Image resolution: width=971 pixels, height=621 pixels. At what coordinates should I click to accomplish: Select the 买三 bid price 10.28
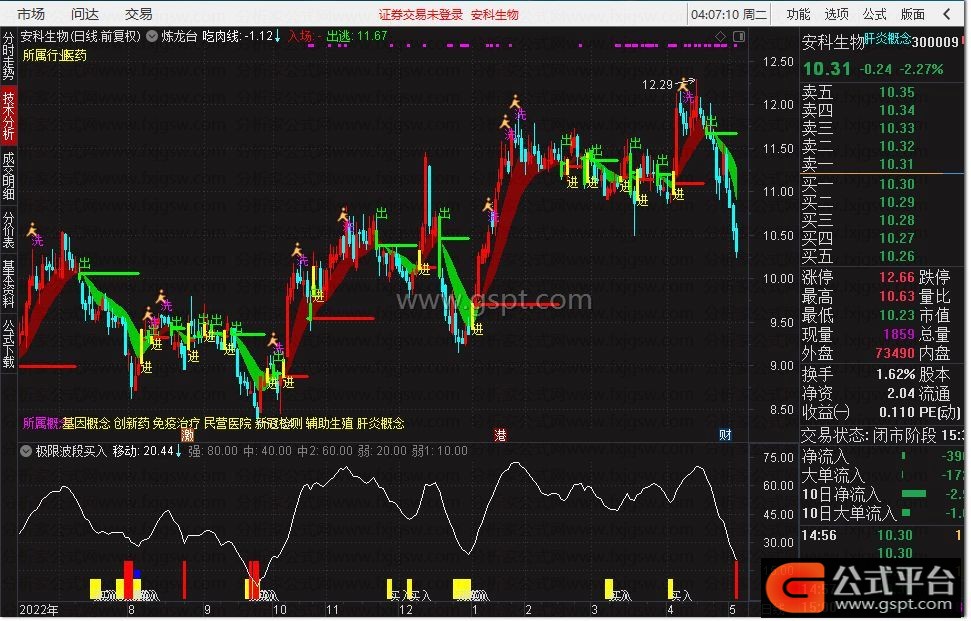(897, 220)
